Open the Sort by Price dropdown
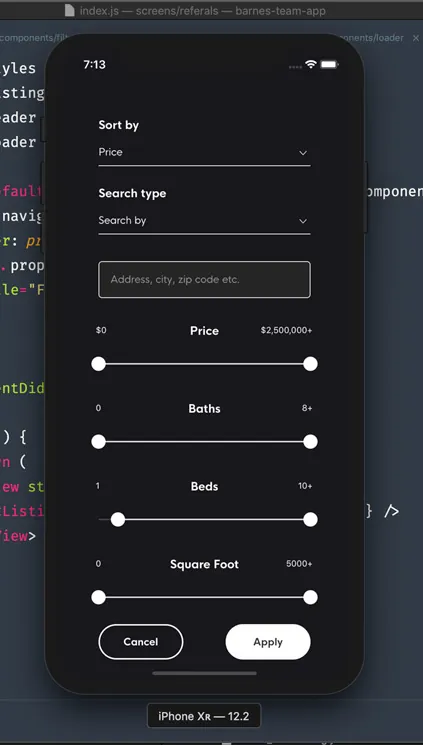 coord(204,153)
